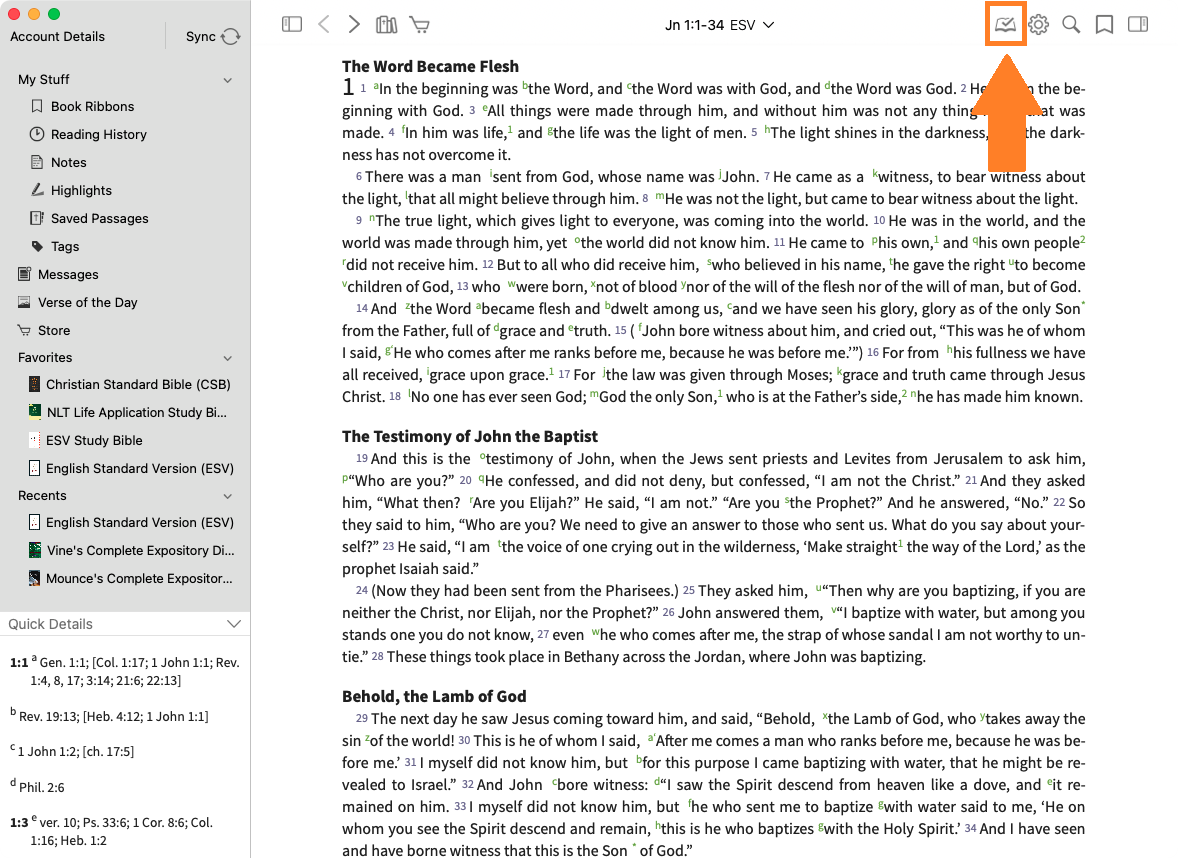
Task: Open Verse of the Day
Action: 87,302
